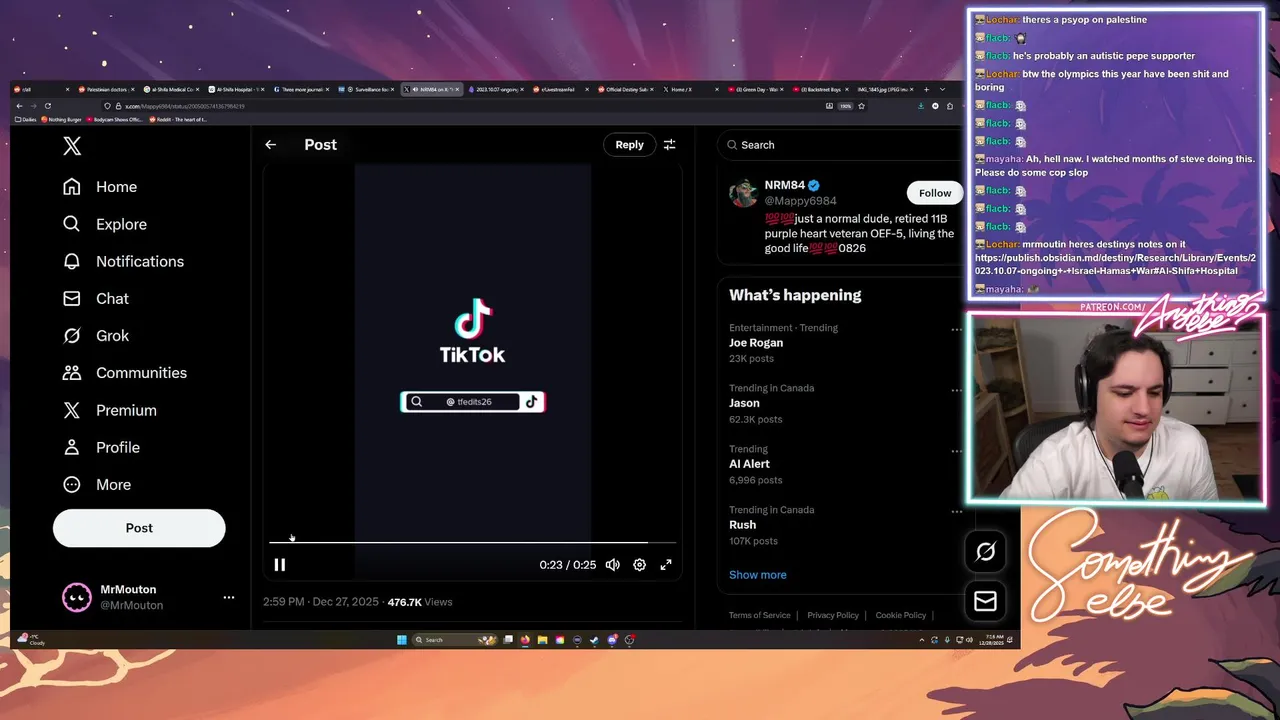This screenshot has height=720, width=1280.
Task: Switch to Three more journalists tab
Action: tap(304, 90)
